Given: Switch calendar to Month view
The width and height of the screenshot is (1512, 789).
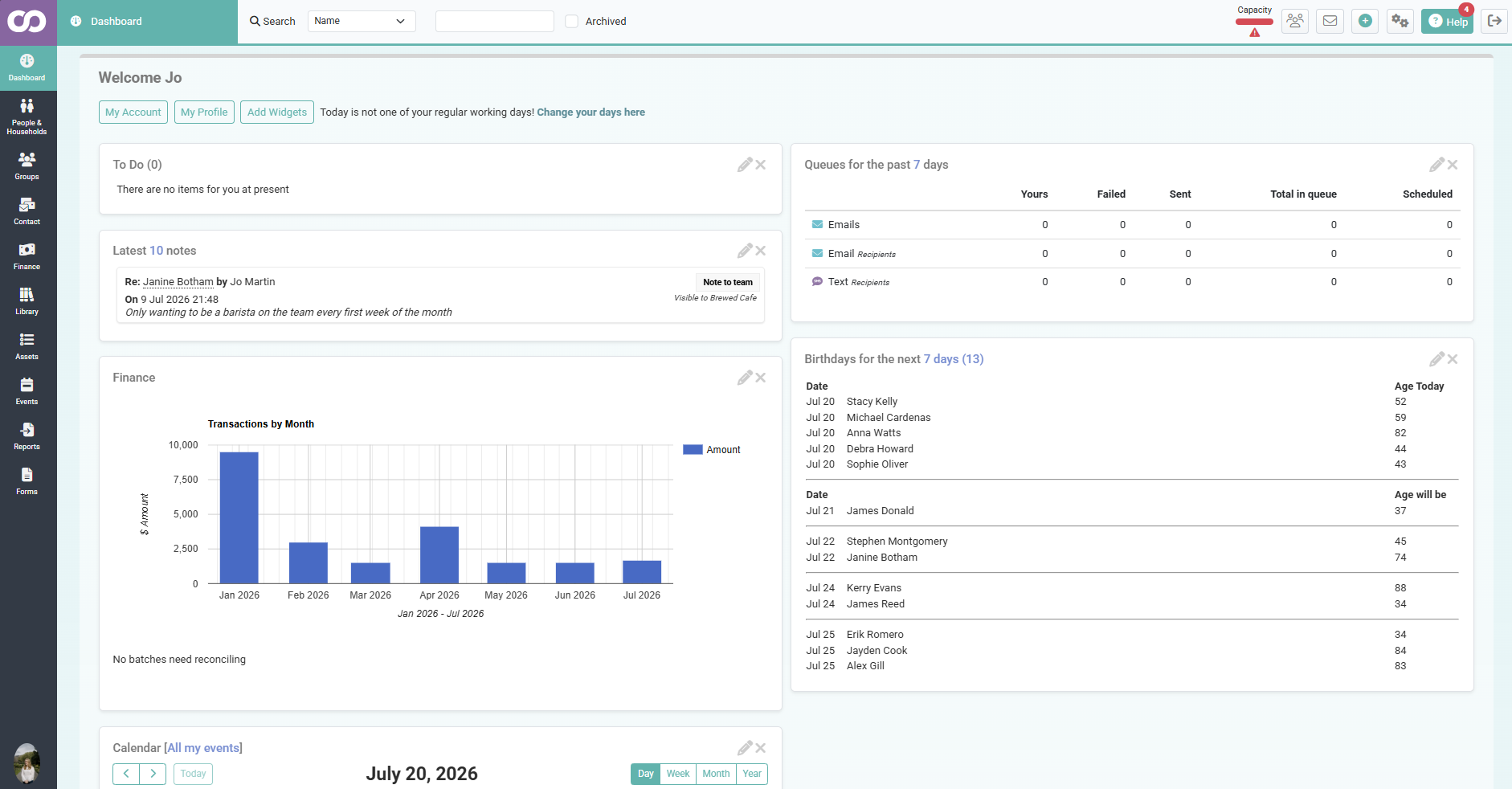Looking at the screenshot, I should click(x=716, y=774).
